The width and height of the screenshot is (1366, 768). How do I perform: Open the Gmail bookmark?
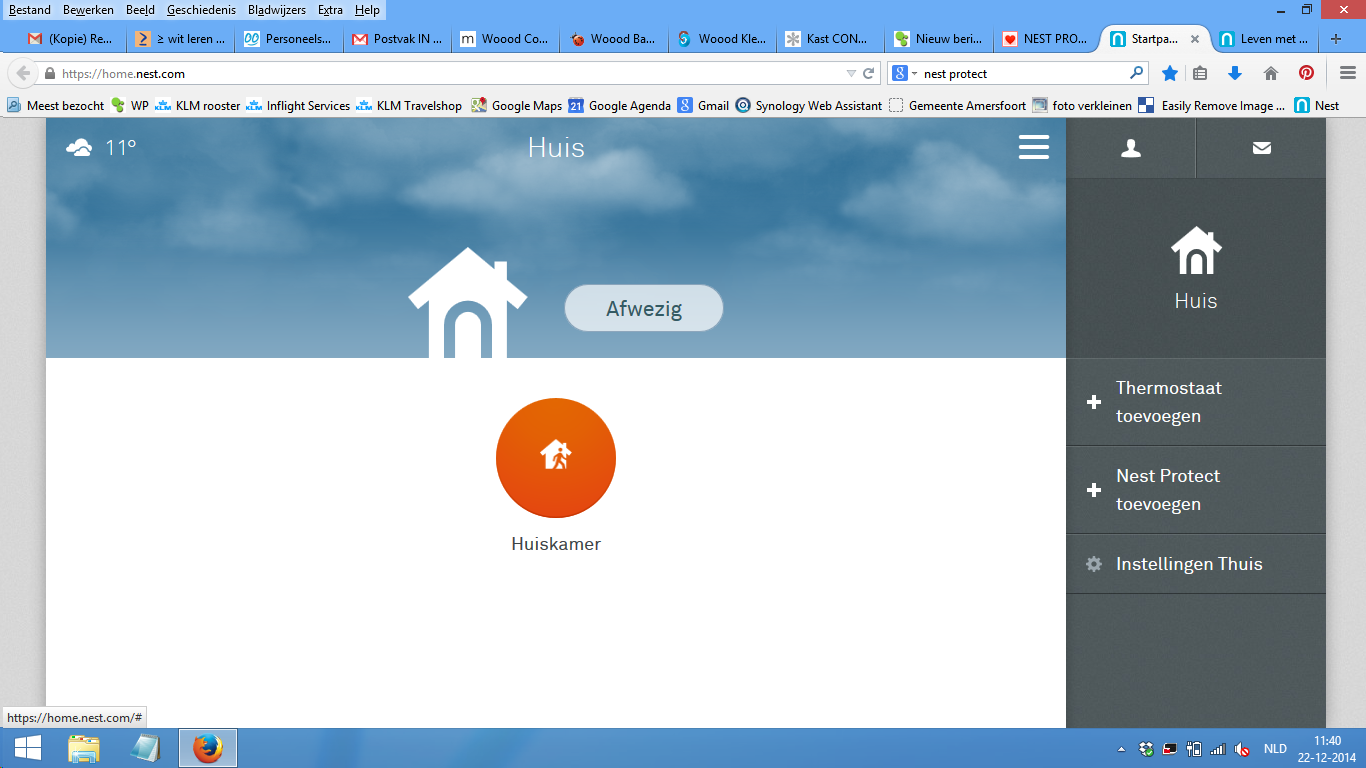[703, 105]
